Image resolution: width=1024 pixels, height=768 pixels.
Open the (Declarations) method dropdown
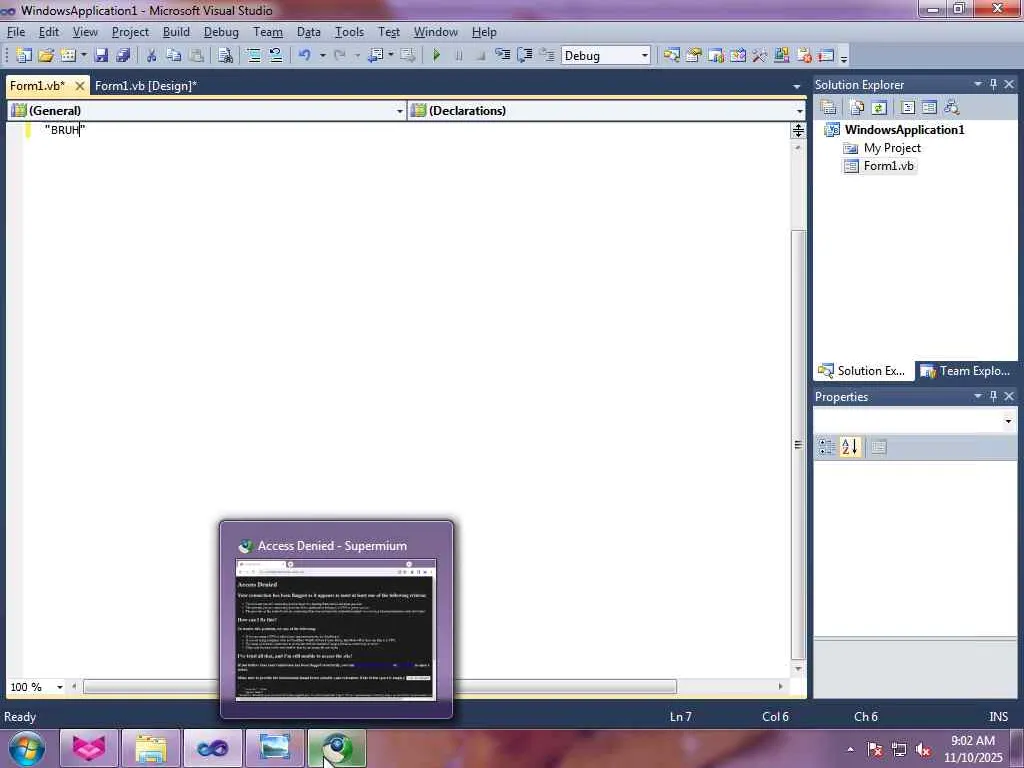point(607,111)
